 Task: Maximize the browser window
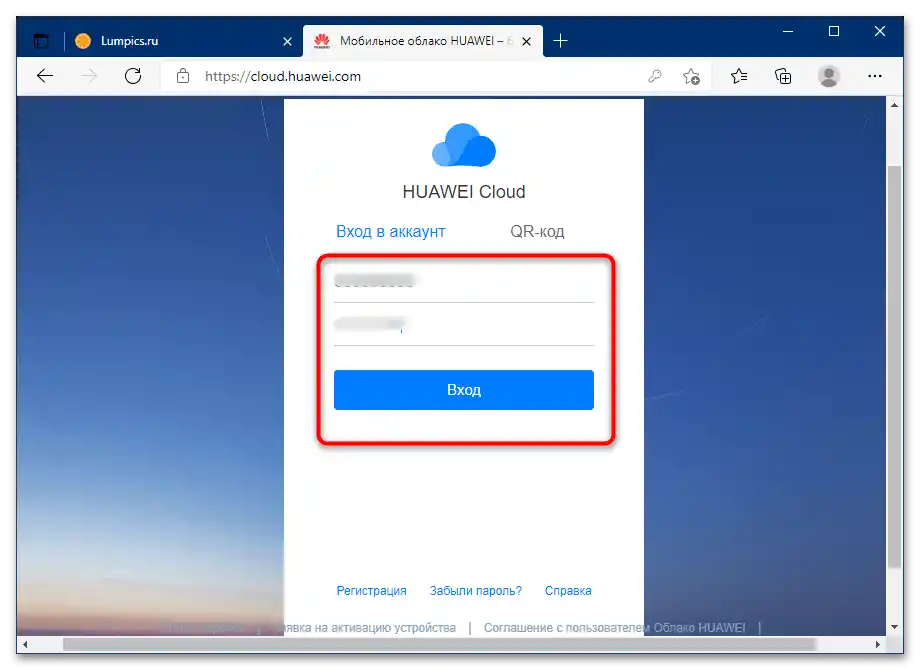click(x=834, y=31)
